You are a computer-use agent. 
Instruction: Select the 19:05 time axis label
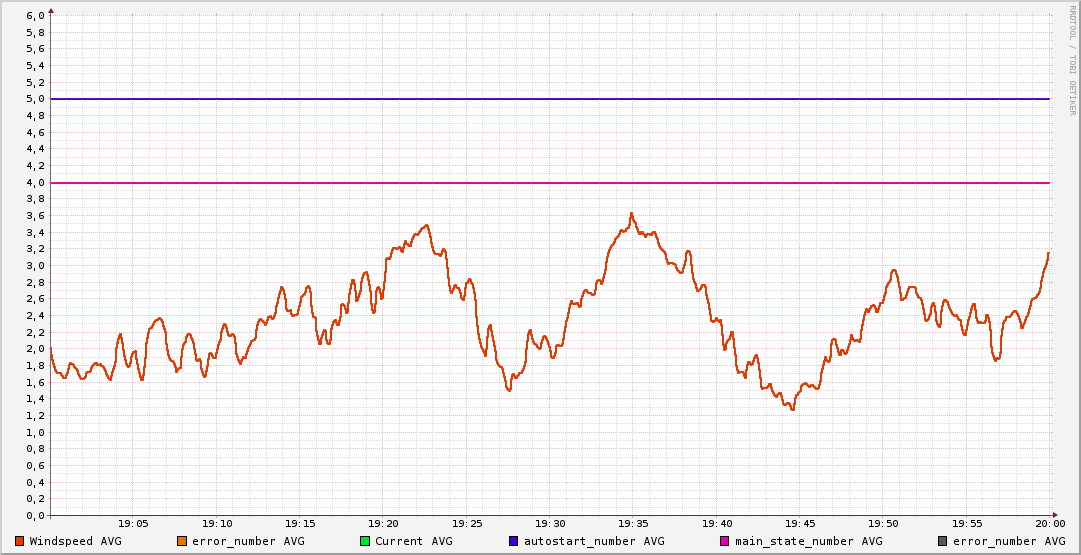pyautogui.click(x=134, y=523)
